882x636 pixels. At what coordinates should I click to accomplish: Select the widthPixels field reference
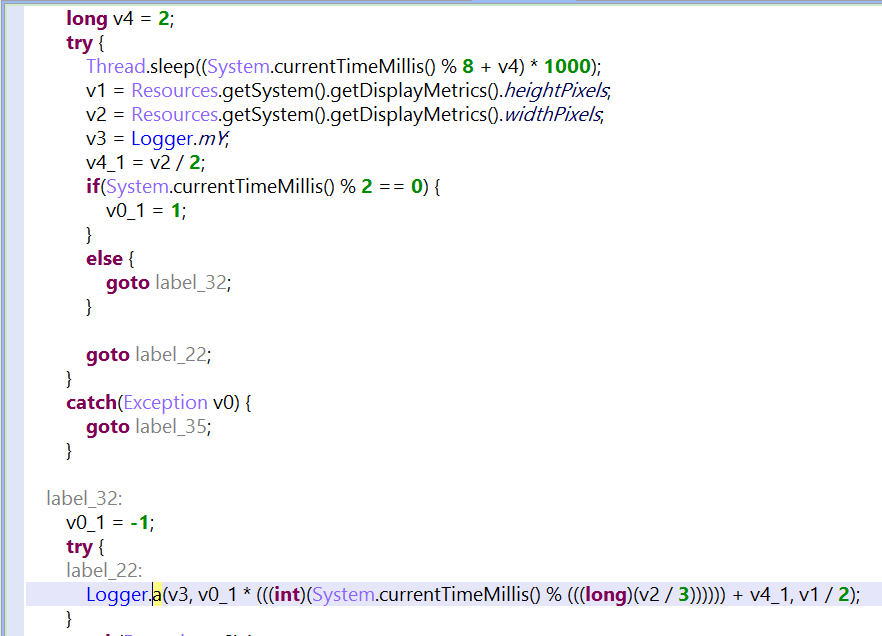(x=552, y=114)
